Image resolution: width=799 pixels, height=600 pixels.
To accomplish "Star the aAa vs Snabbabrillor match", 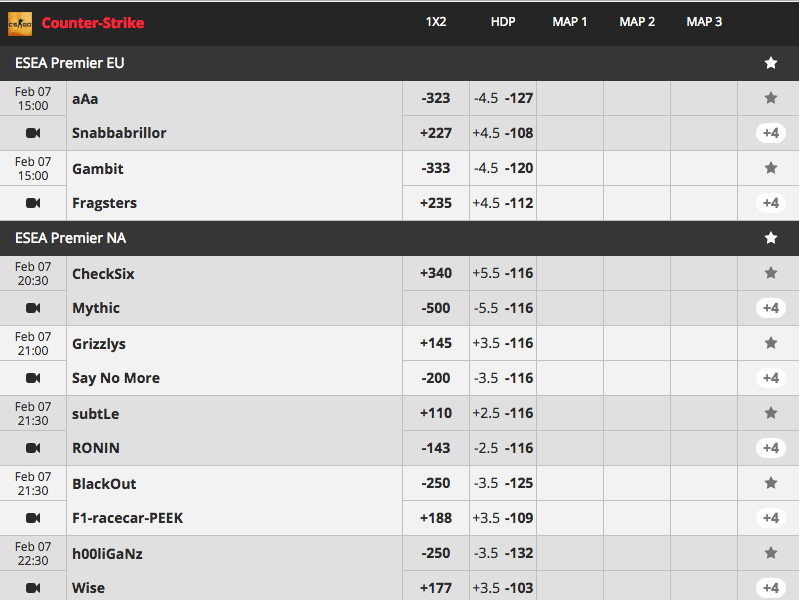I will tap(770, 98).
